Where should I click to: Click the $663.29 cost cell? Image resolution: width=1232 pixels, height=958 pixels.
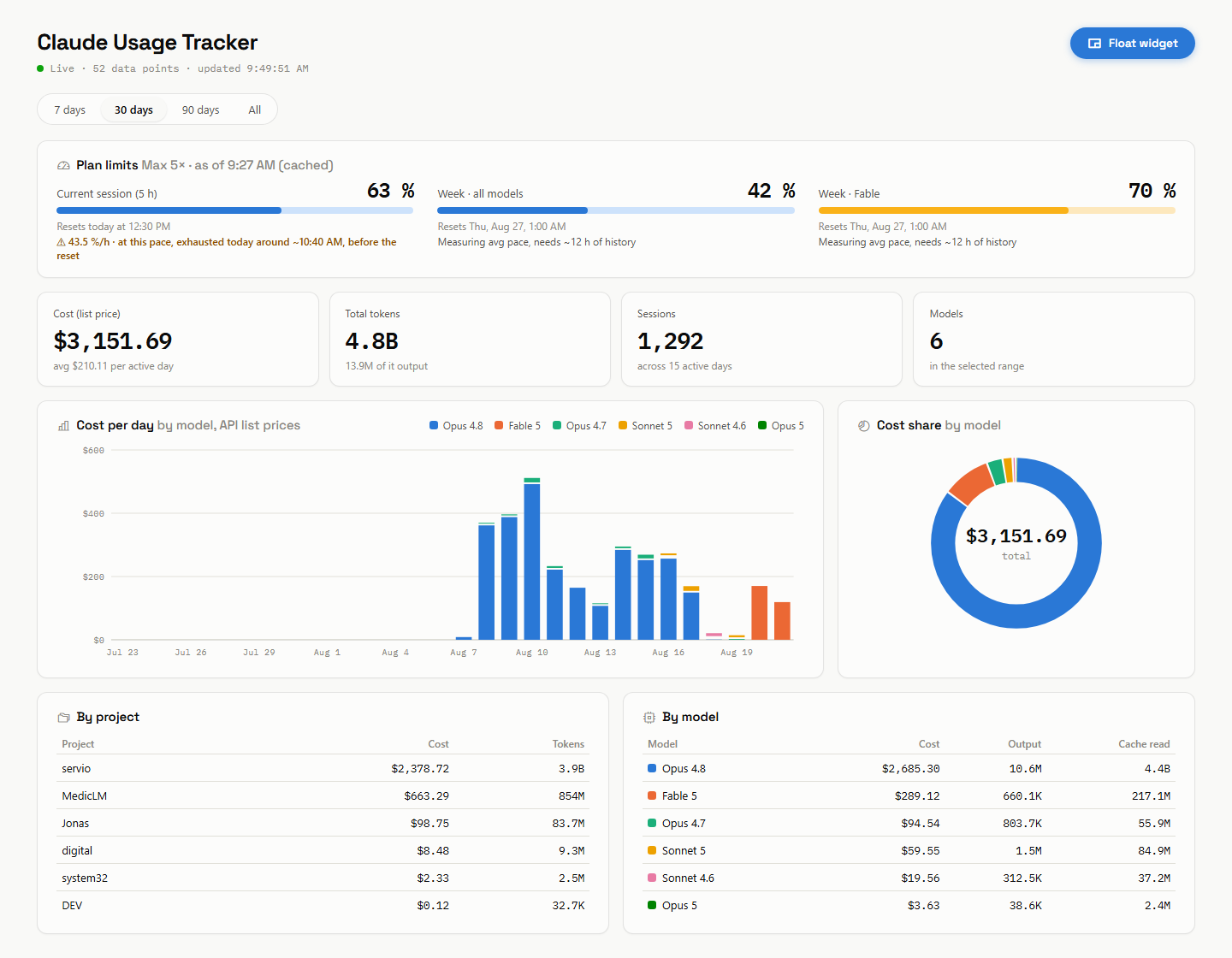427,796
